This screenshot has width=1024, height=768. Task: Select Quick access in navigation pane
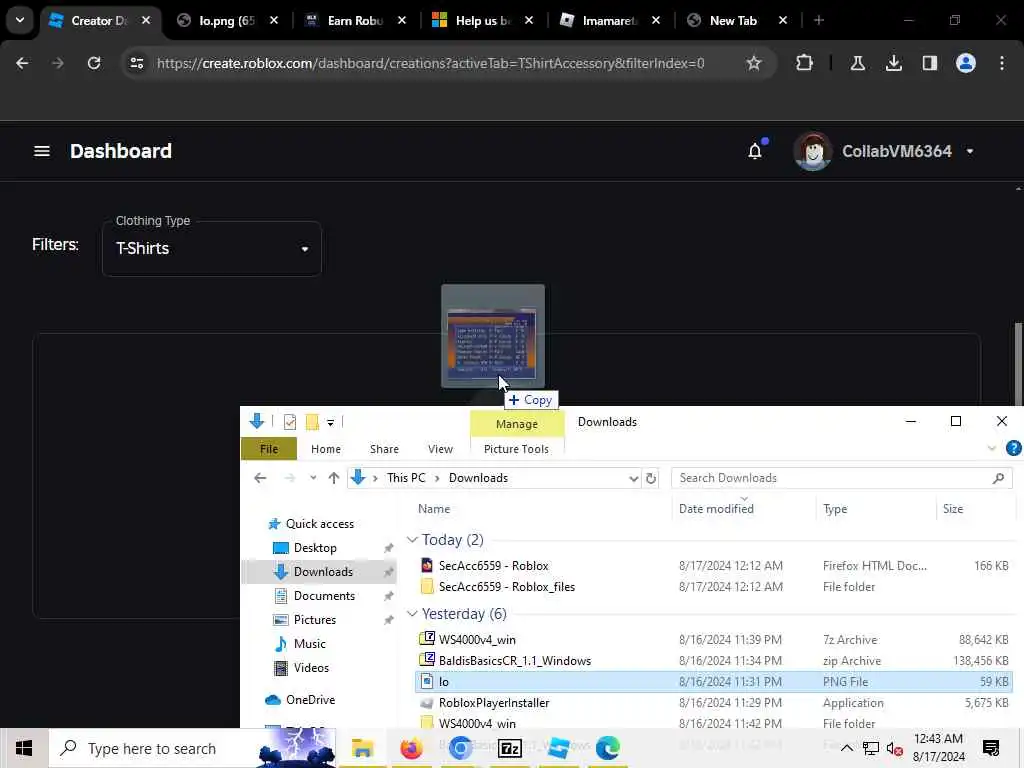click(319, 524)
